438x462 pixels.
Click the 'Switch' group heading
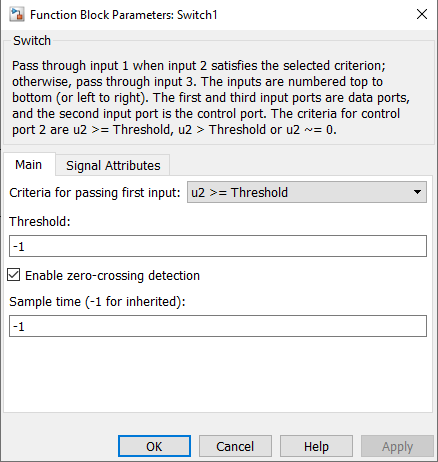point(32,41)
